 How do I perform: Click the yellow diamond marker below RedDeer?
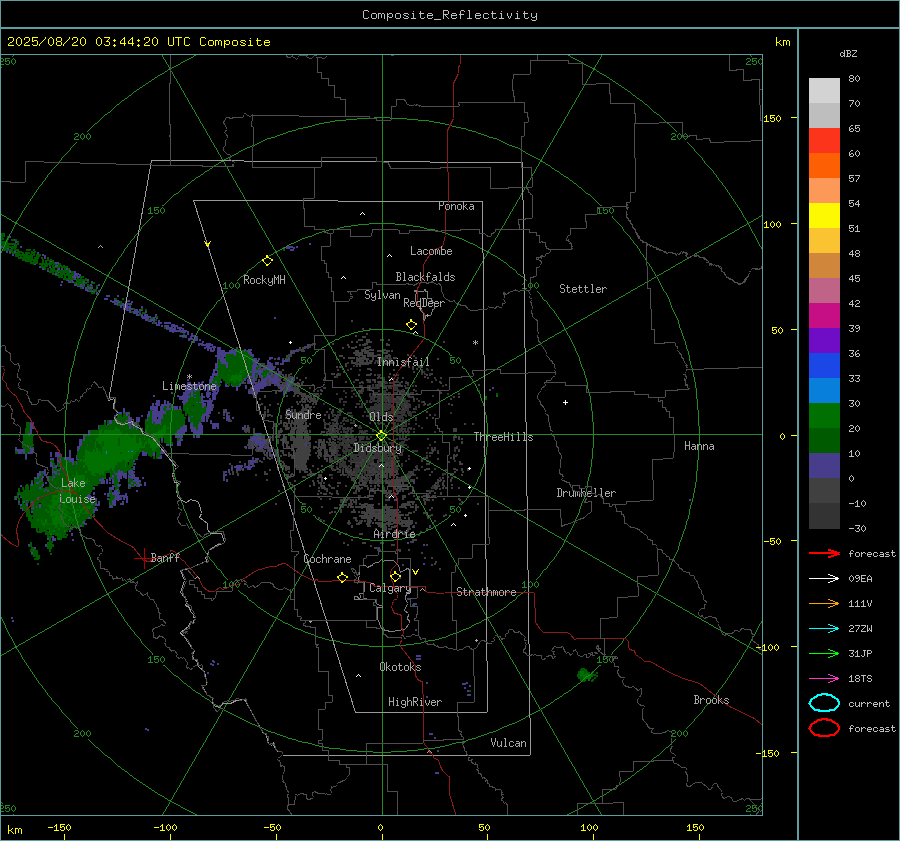(411, 325)
